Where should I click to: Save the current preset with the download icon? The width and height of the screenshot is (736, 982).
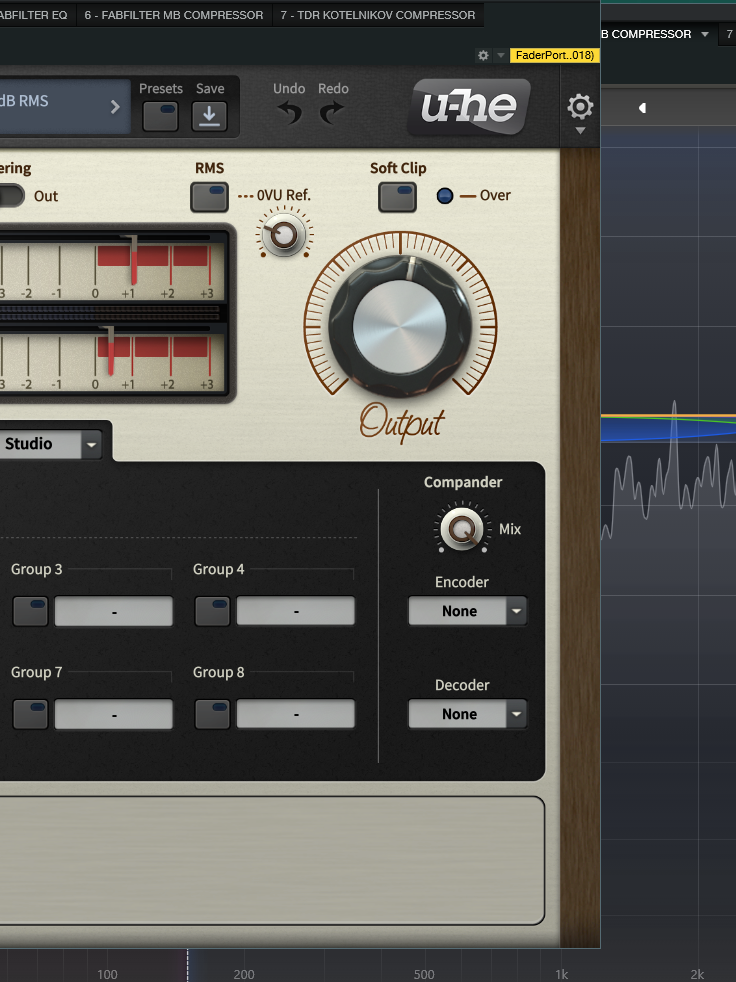(209, 116)
